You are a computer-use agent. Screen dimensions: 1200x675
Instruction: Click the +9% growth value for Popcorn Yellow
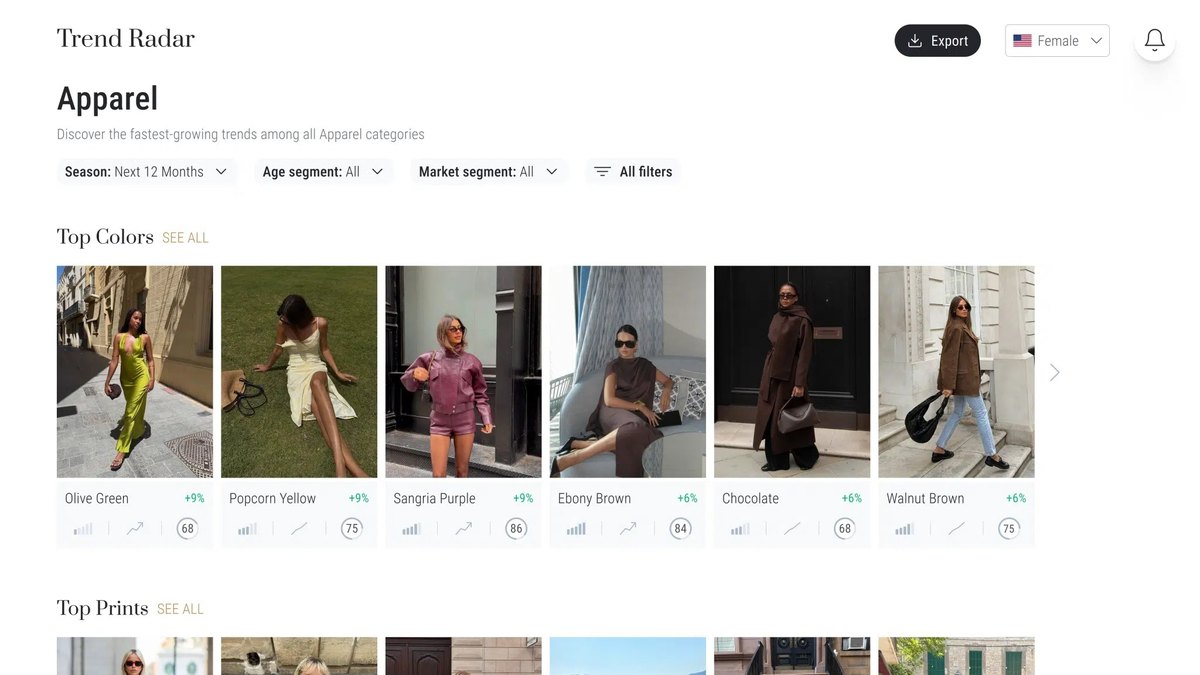pos(359,498)
